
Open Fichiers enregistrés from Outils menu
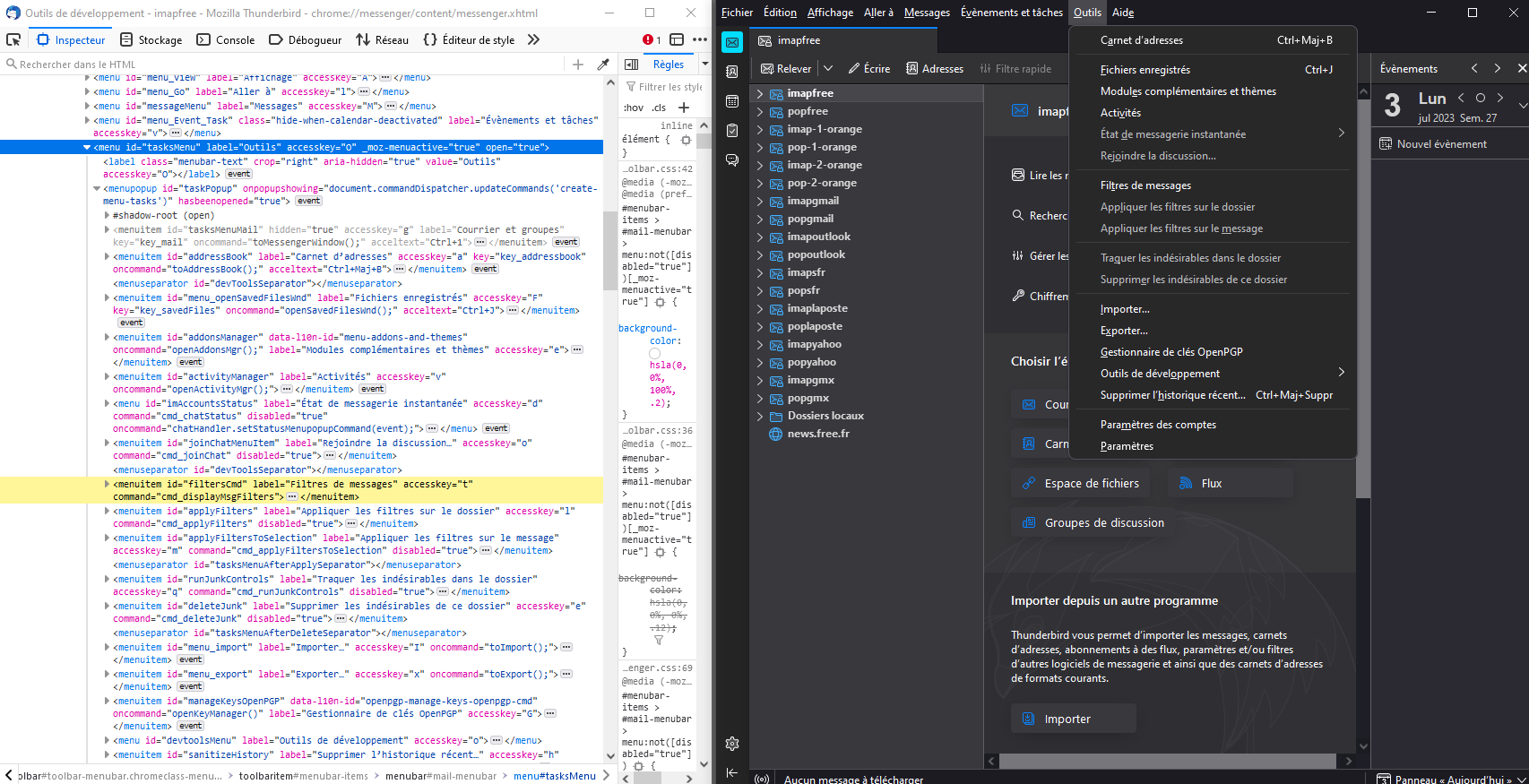(1213, 70)
